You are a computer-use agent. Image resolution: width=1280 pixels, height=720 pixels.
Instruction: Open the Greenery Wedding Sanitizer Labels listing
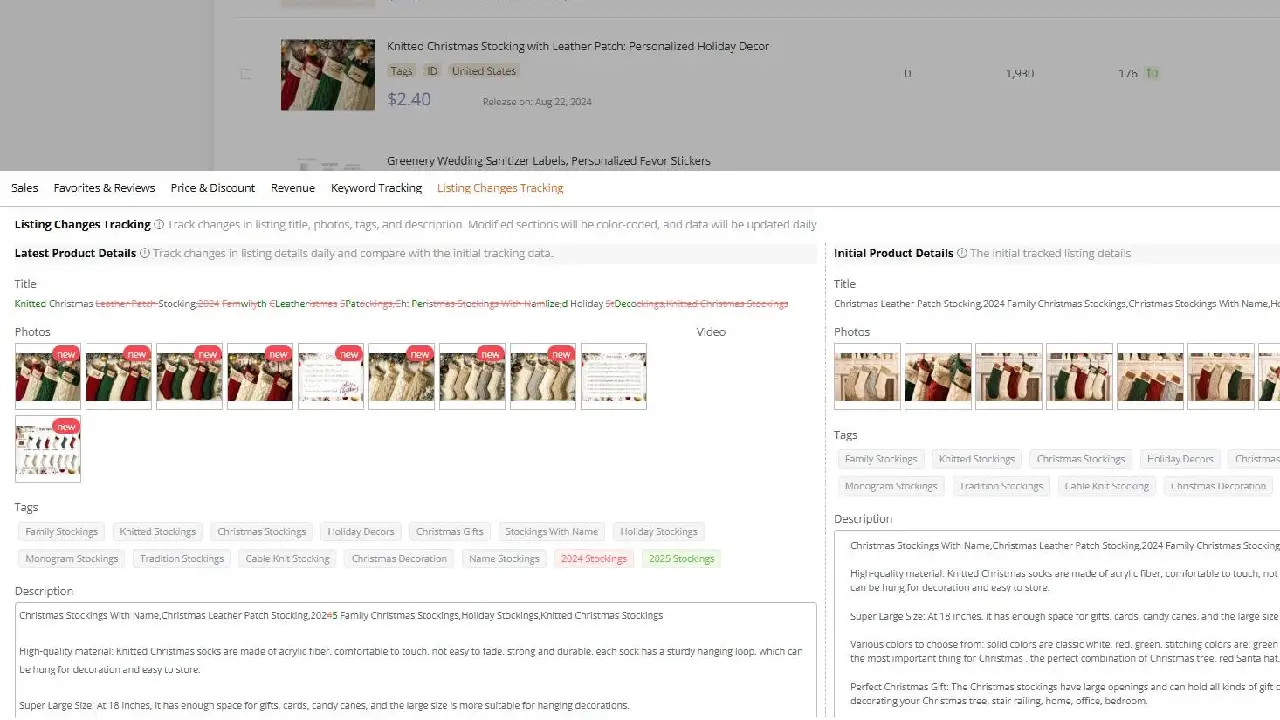[x=551, y=160]
